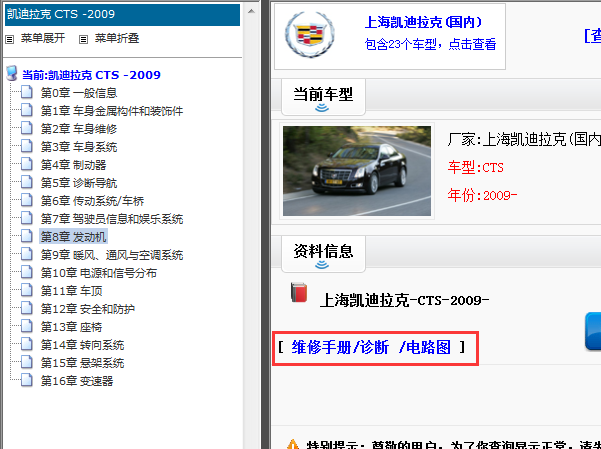This screenshot has width=601, height=449.
Task: Click the 上海凯迪拉克-CTS-2009- title text
Action: [x=404, y=300]
